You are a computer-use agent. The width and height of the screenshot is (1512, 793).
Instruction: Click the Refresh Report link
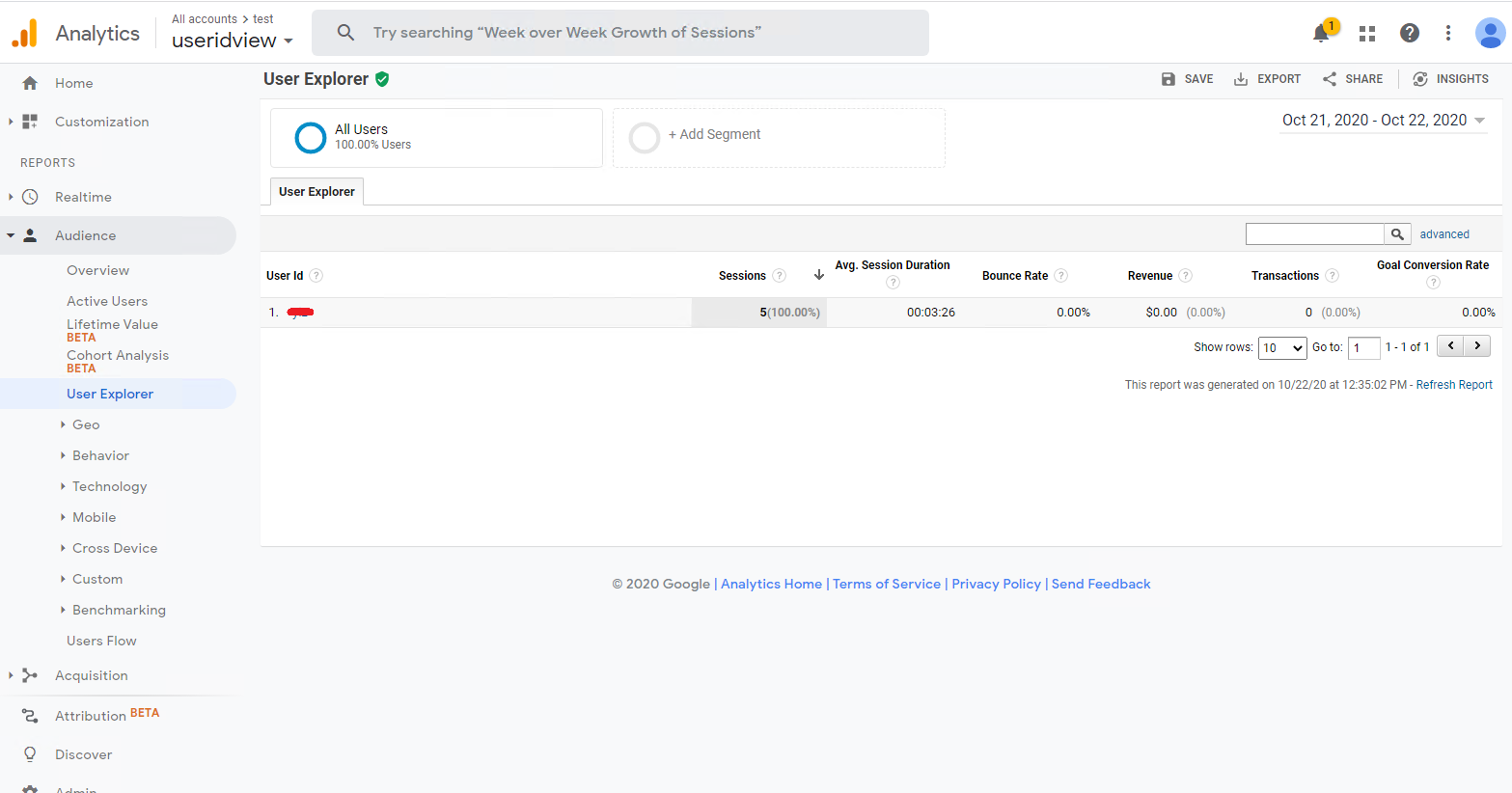tap(1454, 385)
